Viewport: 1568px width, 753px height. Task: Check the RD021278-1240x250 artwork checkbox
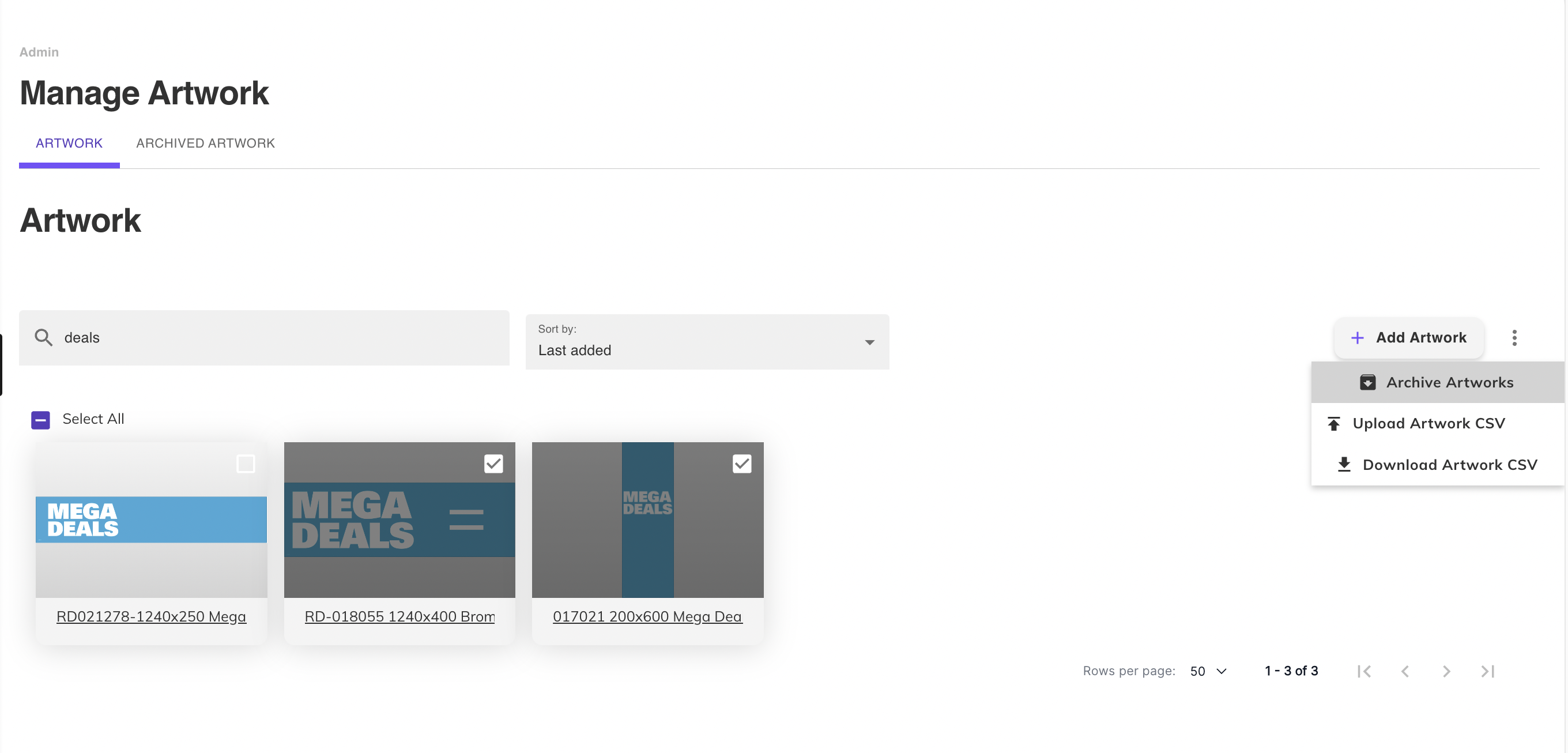click(246, 464)
